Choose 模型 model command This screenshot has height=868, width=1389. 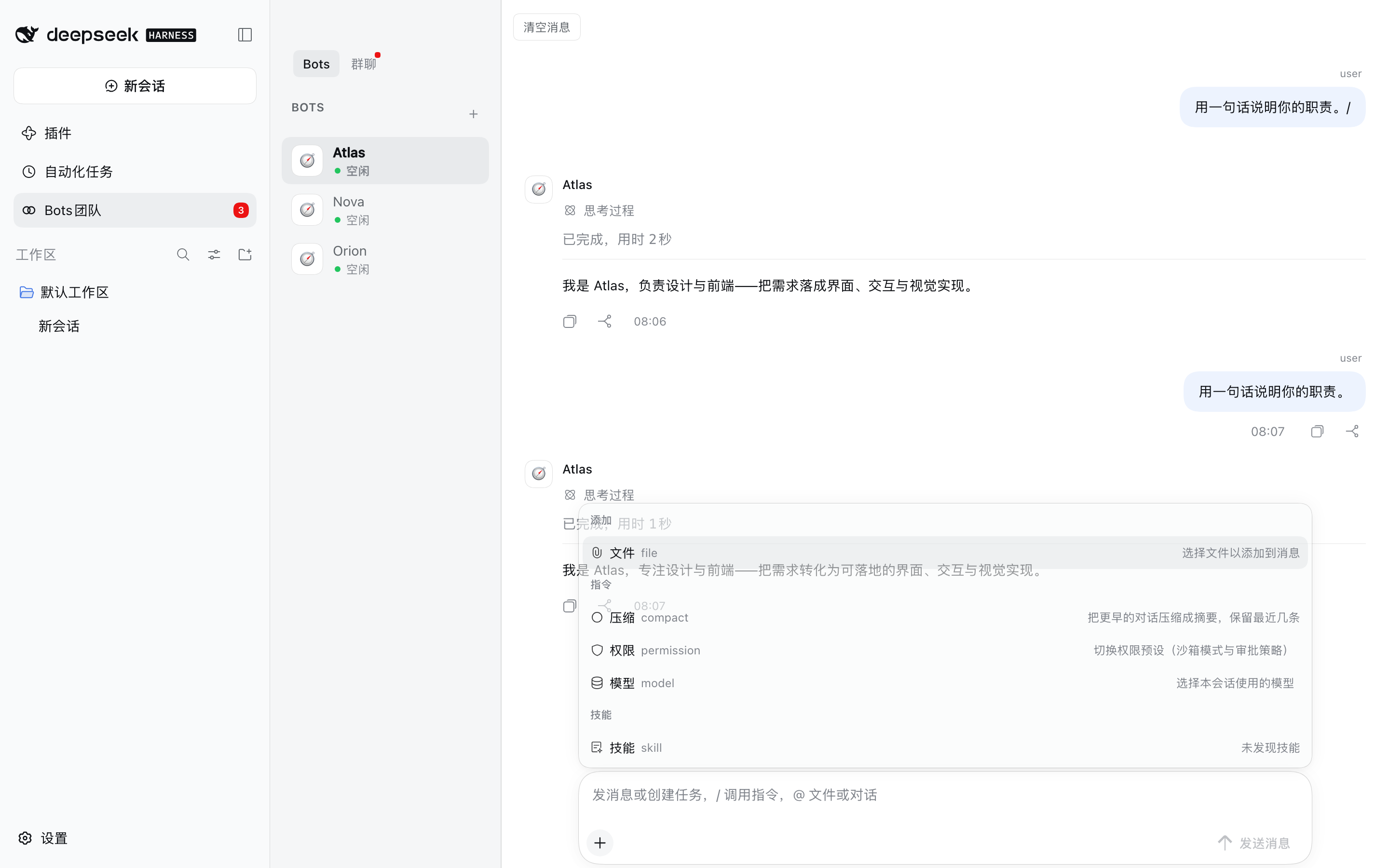(945, 683)
